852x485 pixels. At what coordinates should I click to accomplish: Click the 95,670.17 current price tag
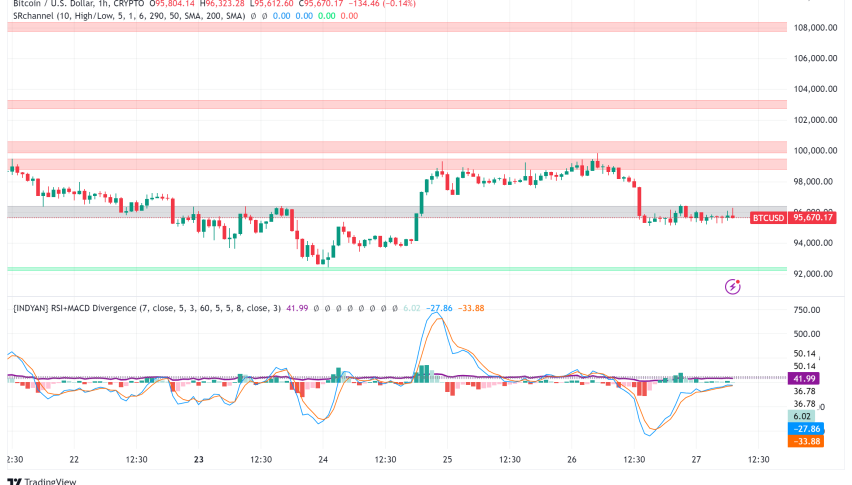coord(813,218)
